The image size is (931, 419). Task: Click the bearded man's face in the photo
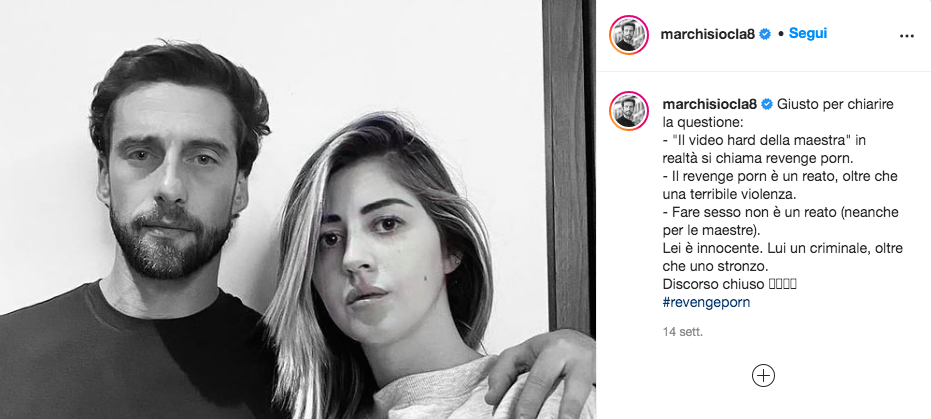point(172,178)
